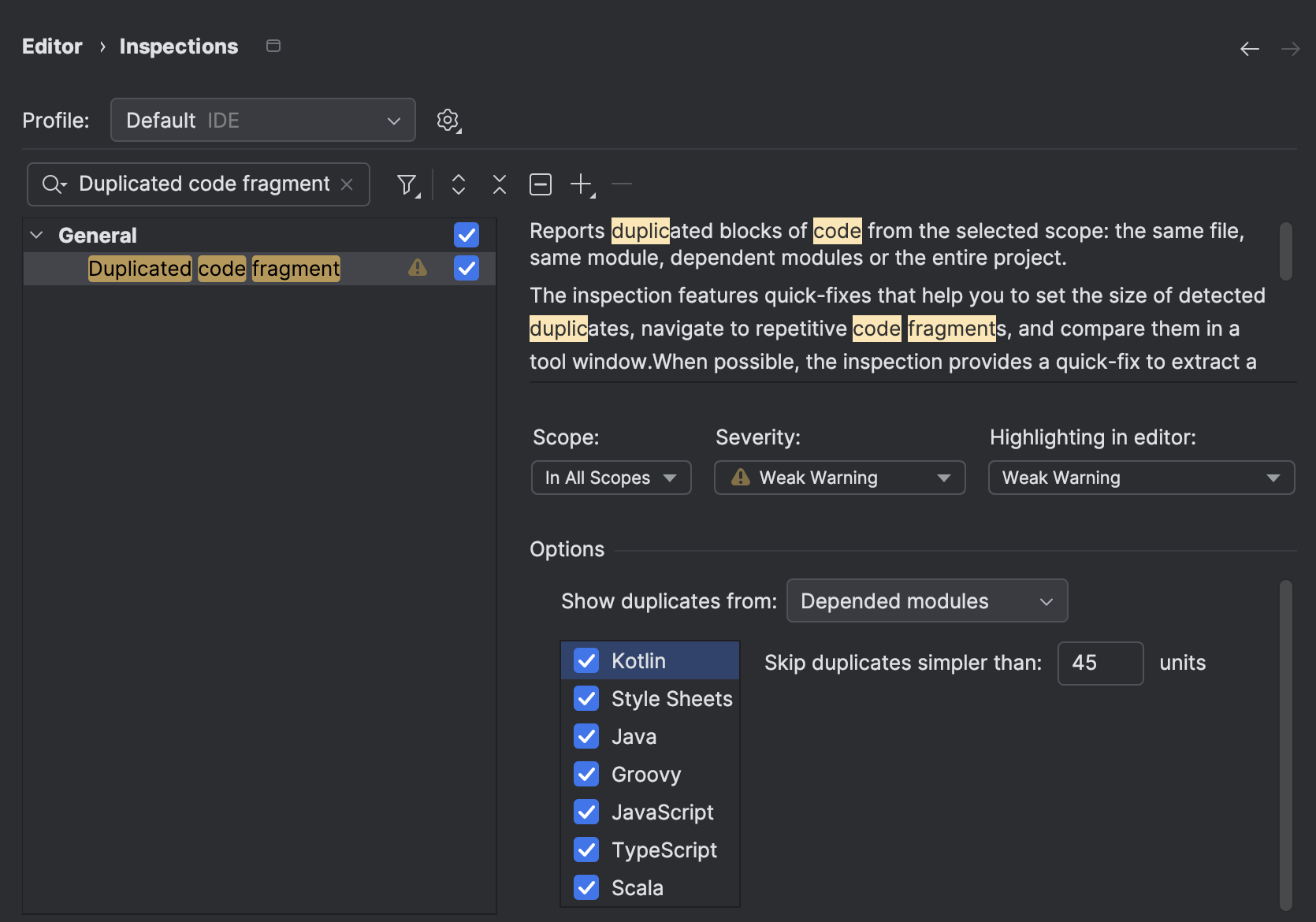Collapse all inspection tree nodes
1316x922 pixels.
499,184
